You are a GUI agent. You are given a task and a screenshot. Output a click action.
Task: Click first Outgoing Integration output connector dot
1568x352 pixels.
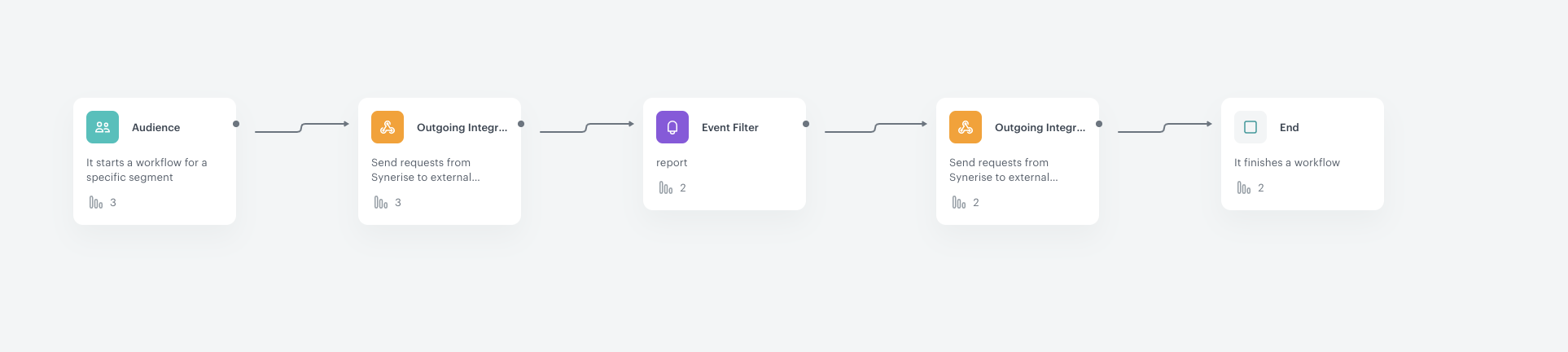coord(521,124)
